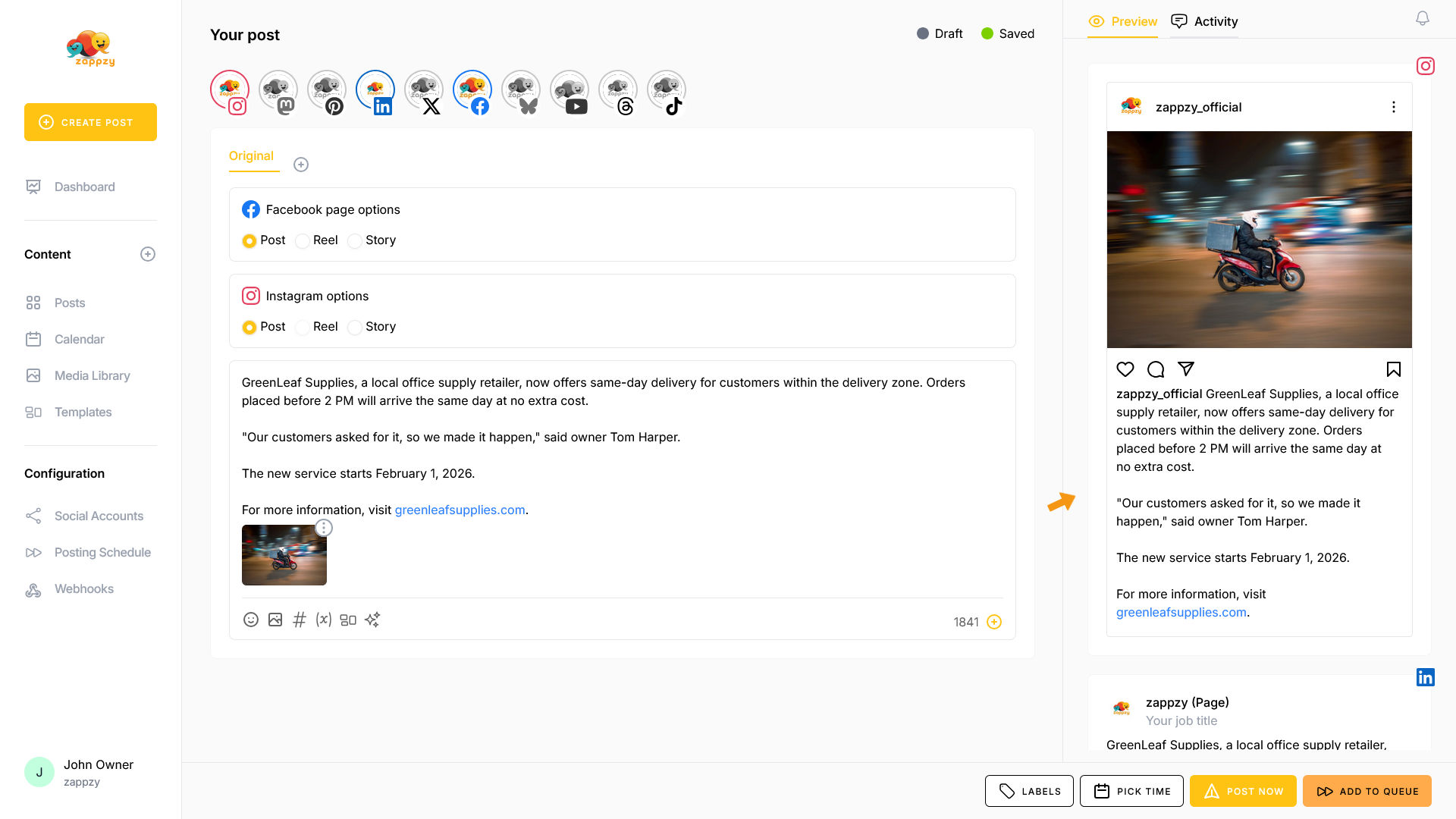Open three-dot menu on attached image
The width and height of the screenshot is (1456, 819).
tap(324, 528)
